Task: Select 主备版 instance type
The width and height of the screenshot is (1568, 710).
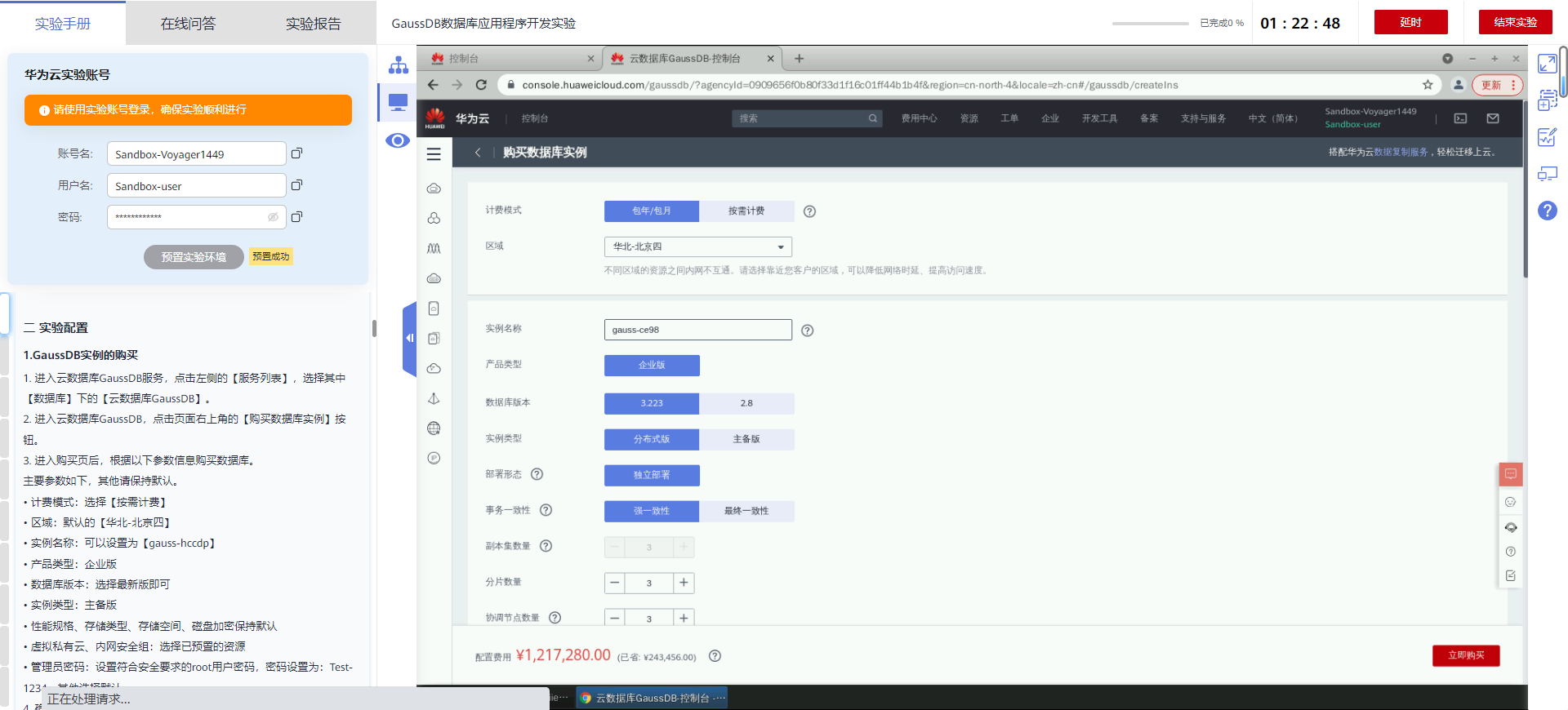Action: coord(746,439)
